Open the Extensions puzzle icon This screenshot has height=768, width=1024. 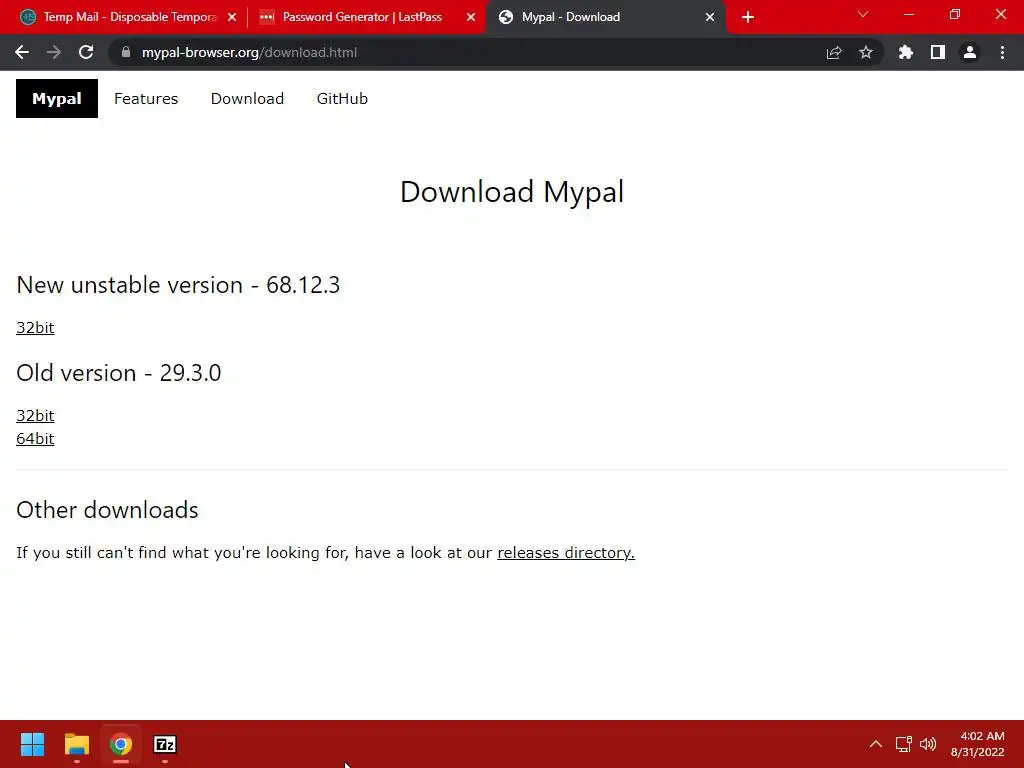906,52
